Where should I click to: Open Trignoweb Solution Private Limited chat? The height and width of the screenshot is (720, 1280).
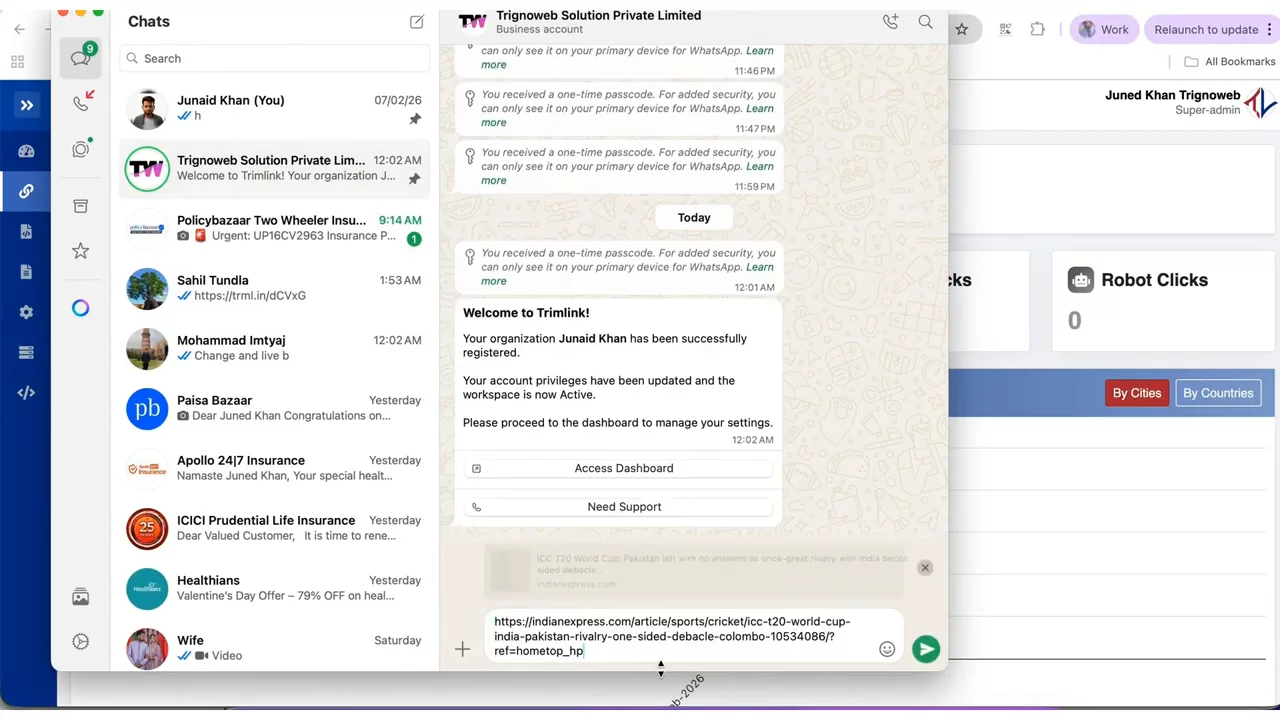(275, 168)
